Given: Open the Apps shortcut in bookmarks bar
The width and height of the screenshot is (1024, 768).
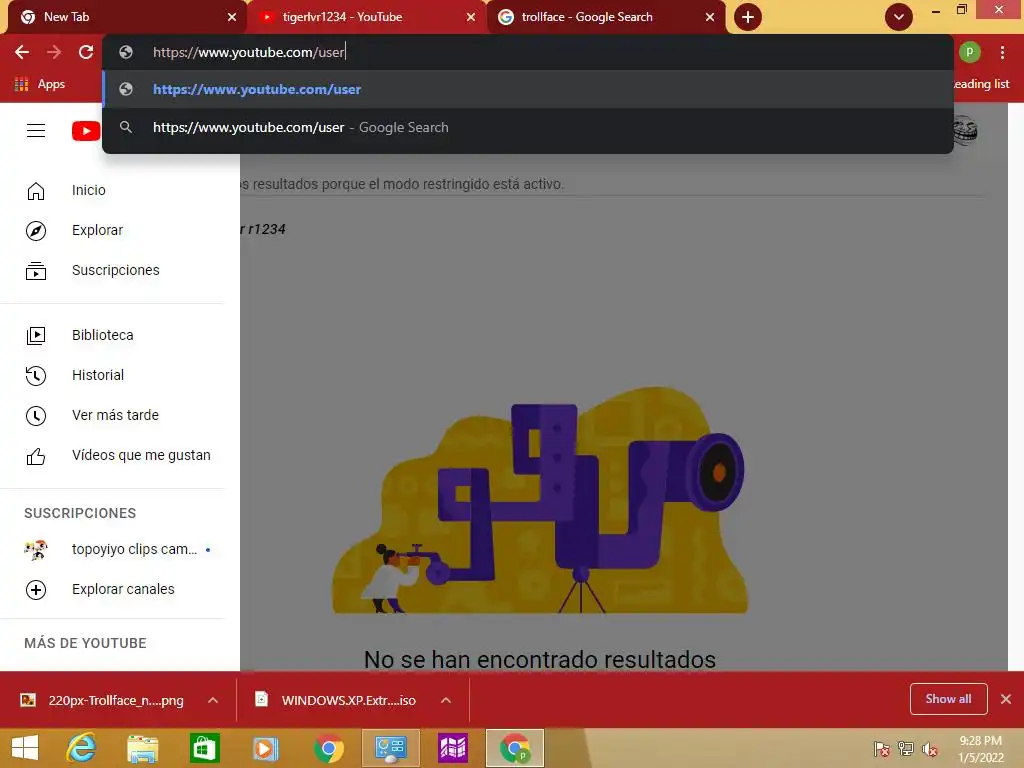Looking at the screenshot, I should (x=40, y=84).
